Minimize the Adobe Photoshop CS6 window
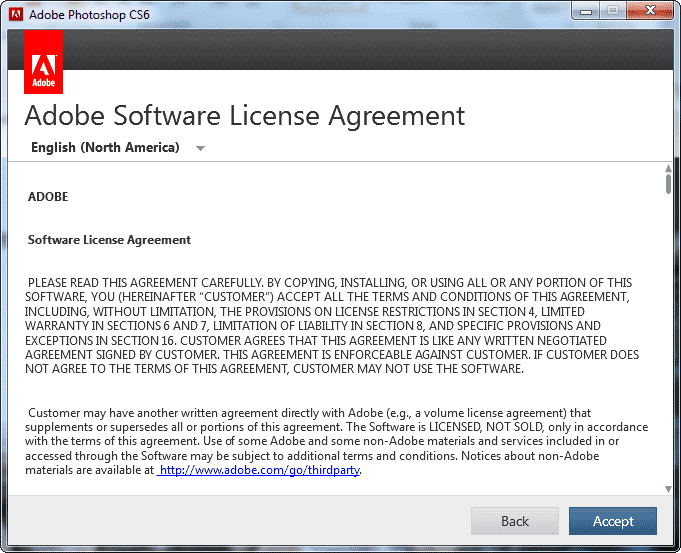The width and height of the screenshot is (681, 553). point(585,11)
